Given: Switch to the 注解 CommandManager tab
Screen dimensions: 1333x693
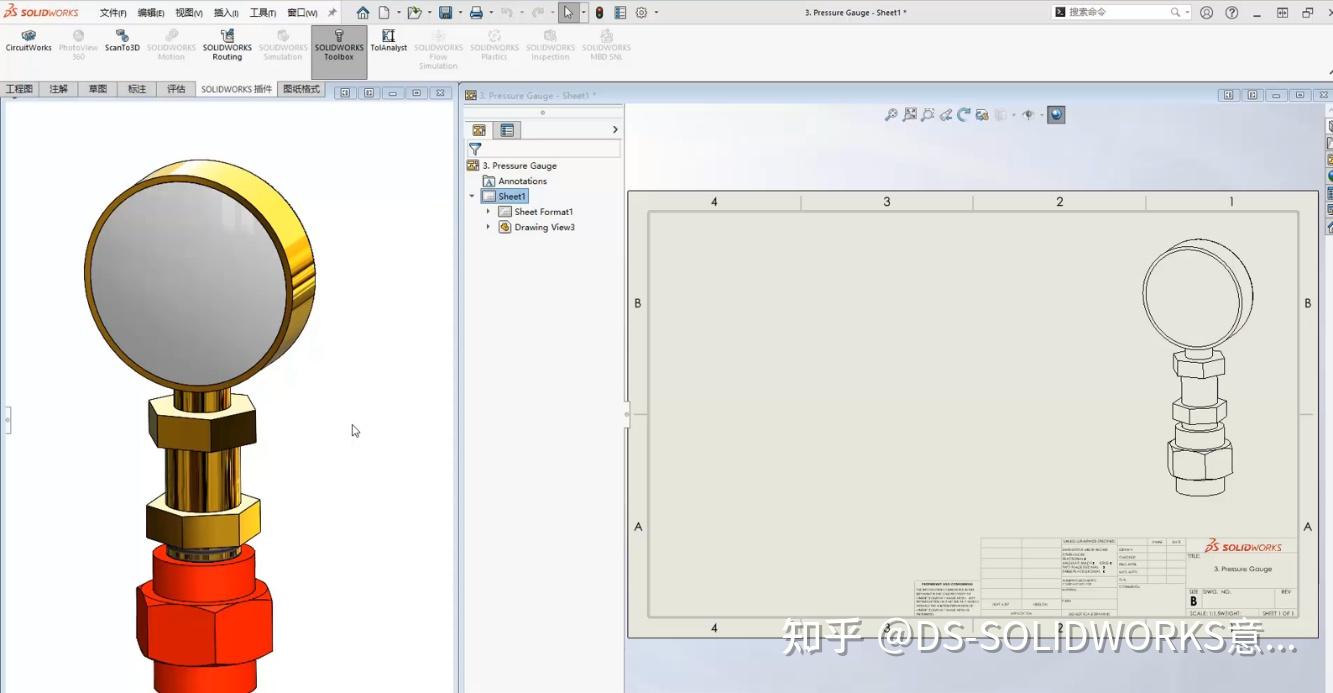Looking at the screenshot, I should click(x=58, y=88).
